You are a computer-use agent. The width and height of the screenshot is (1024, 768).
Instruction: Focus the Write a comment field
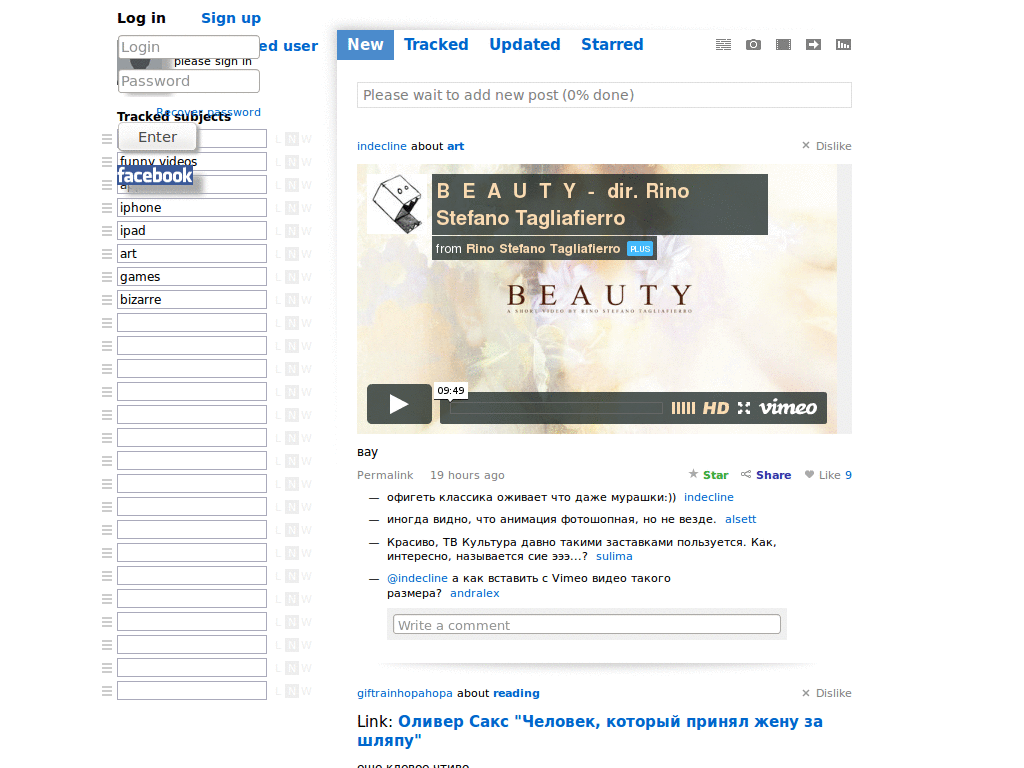[586, 624]
